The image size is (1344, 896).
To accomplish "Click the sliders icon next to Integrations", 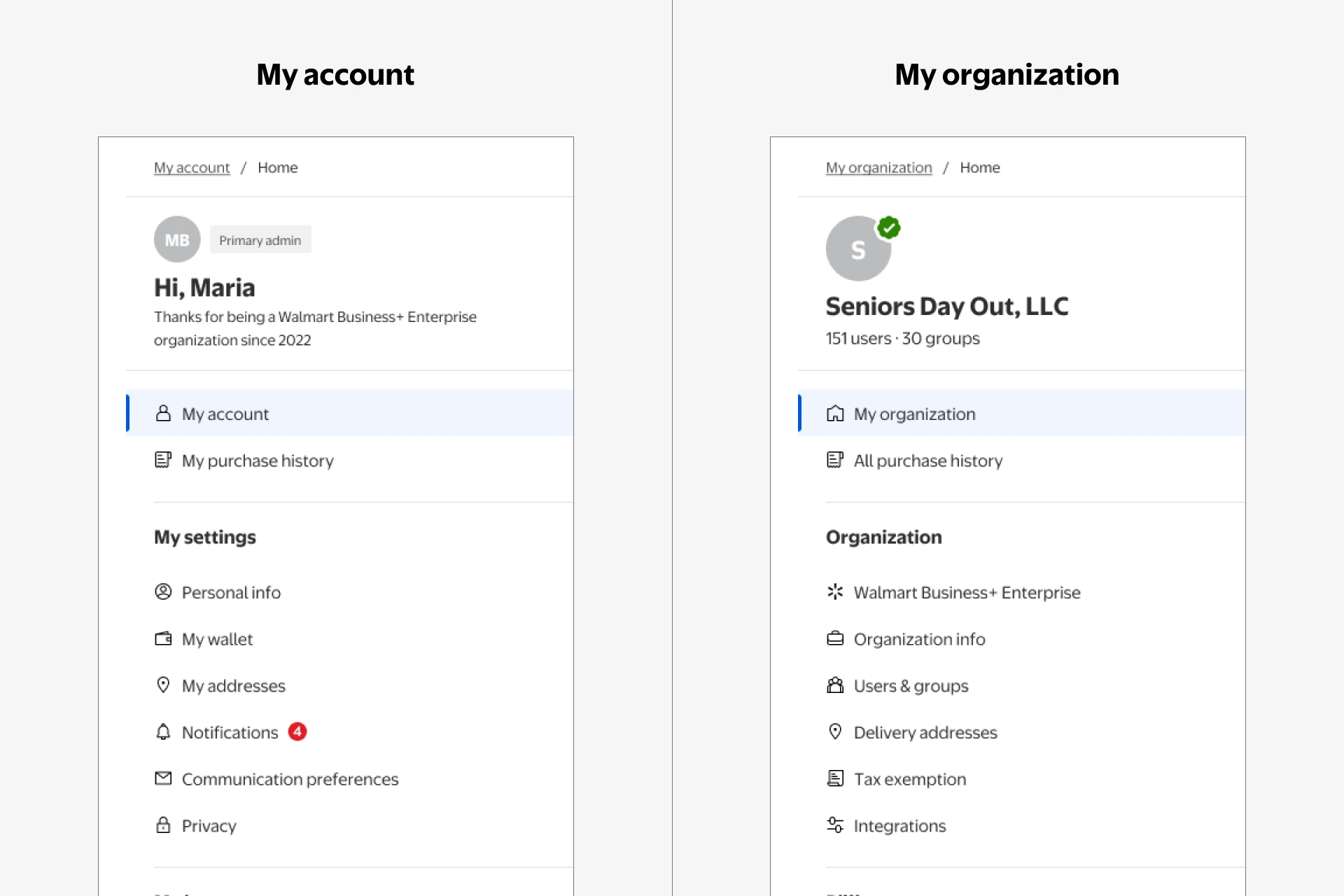I will coord(835,825).
